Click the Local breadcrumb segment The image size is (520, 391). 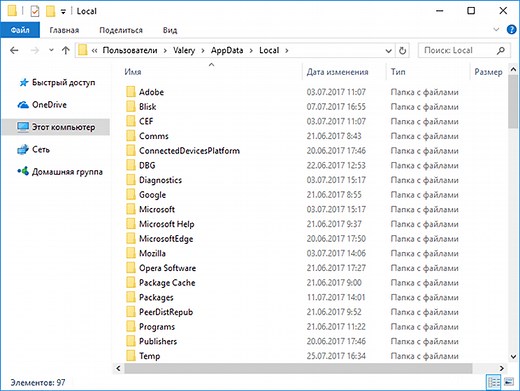269,50
